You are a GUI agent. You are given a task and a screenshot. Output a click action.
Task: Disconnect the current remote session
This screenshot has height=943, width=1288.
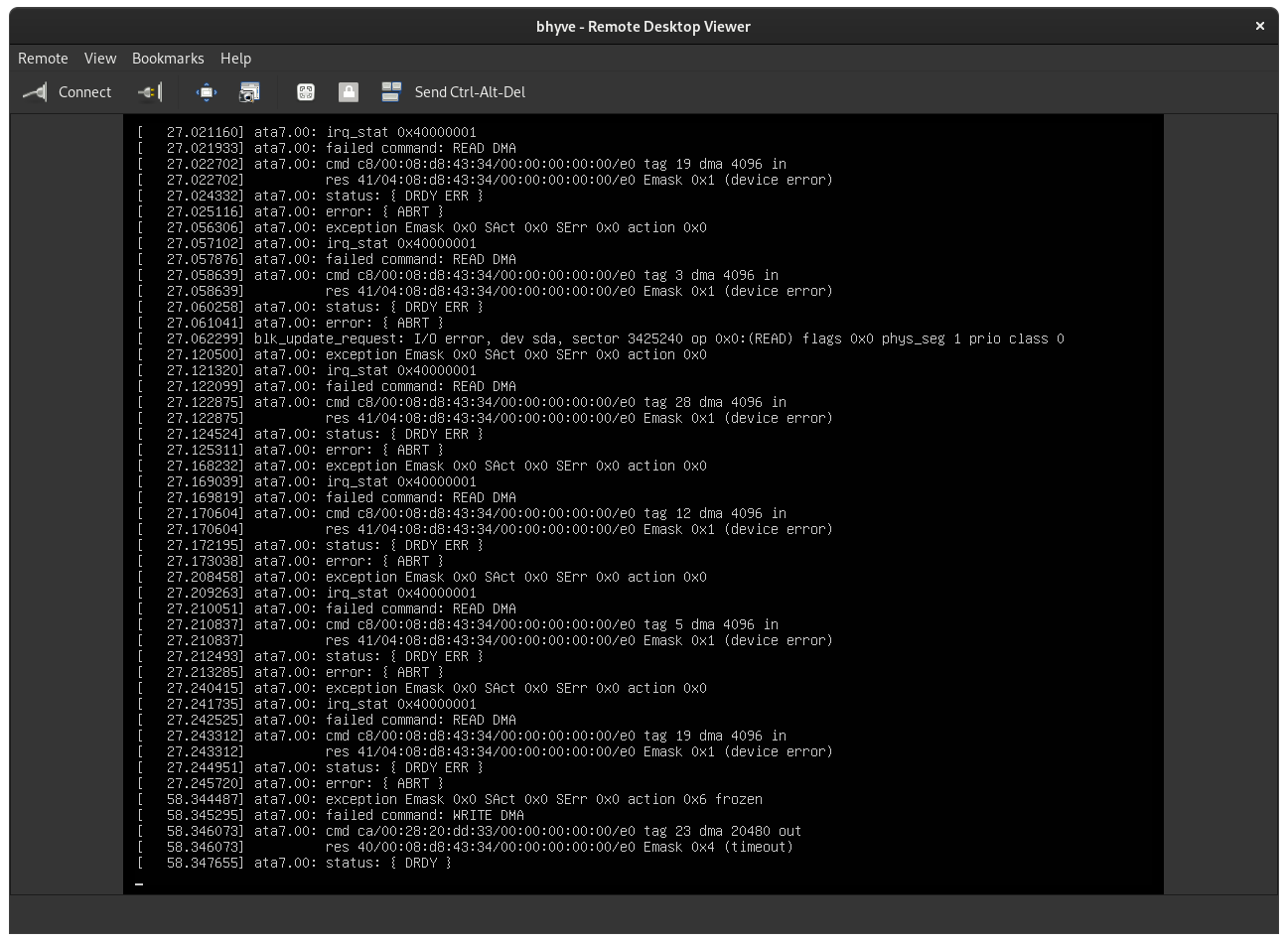(x=150, y=92)
